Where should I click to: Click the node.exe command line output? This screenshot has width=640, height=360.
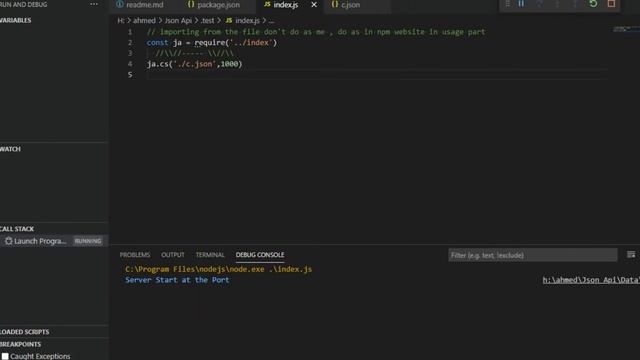click(218, 269)
